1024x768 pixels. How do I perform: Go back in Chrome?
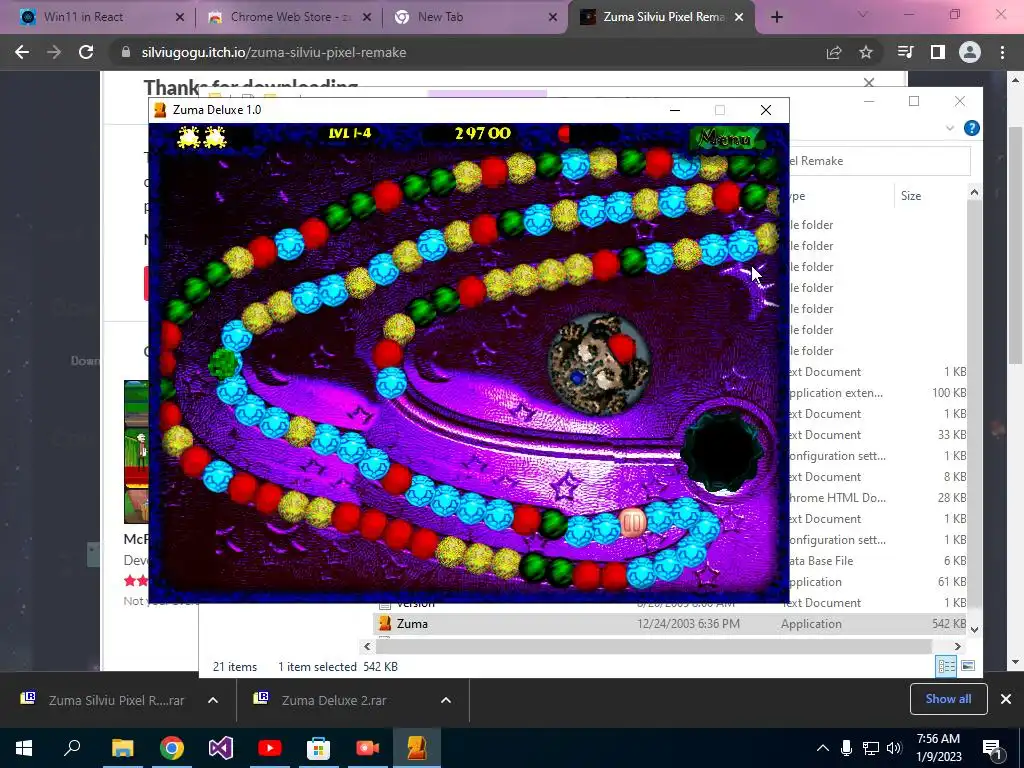click(22, 52)
